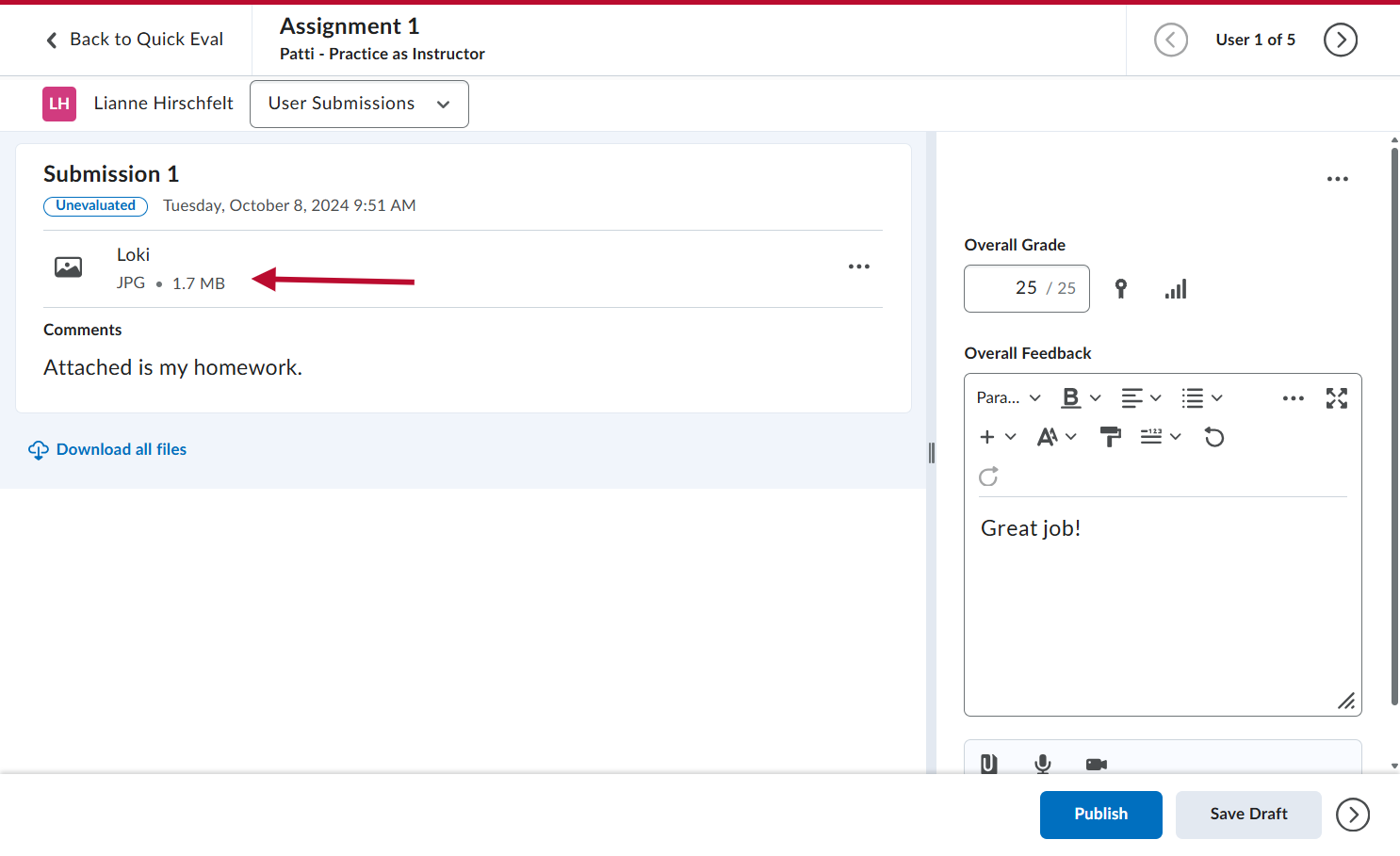
Task: Open grade visibility key icon
Action: click(1121, 288)
